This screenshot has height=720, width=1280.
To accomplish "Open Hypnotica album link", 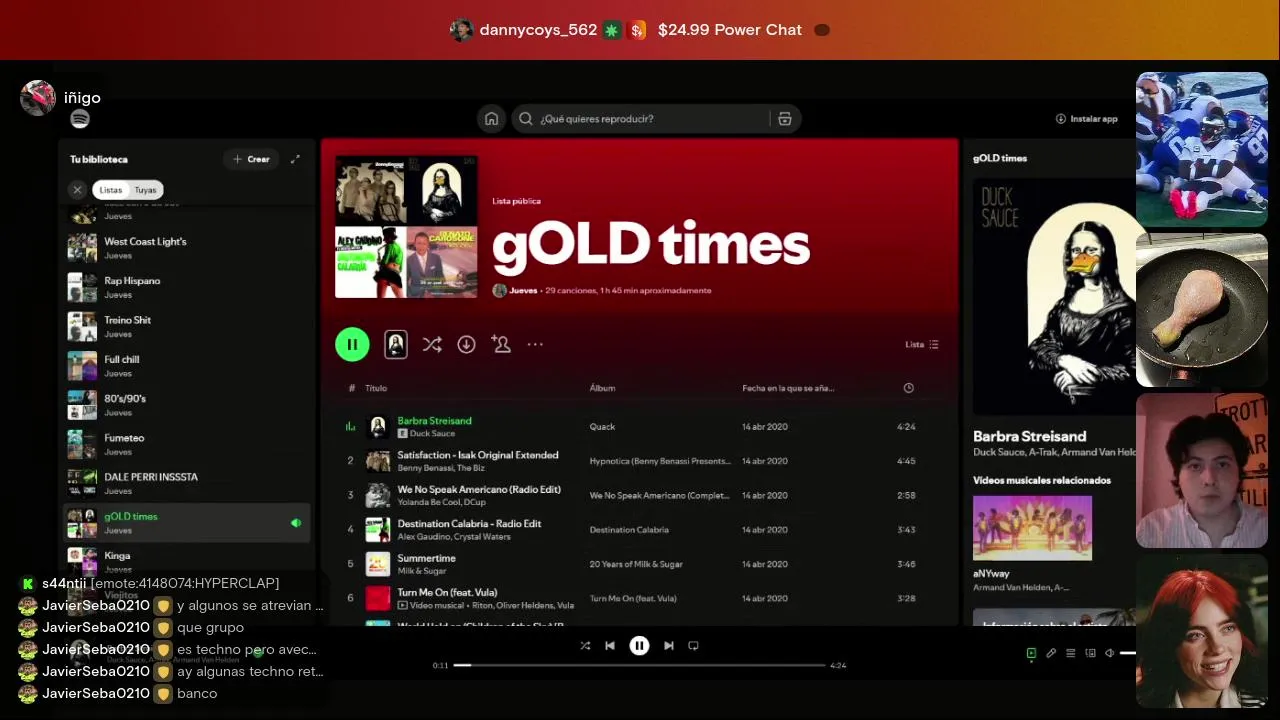I will (x=660, y=461).
